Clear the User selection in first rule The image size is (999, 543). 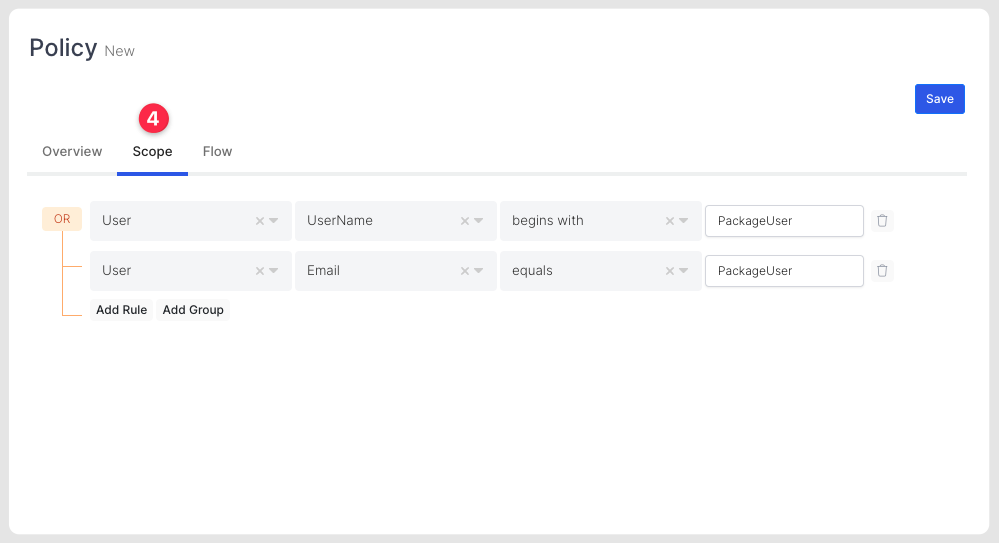[260, 221]
